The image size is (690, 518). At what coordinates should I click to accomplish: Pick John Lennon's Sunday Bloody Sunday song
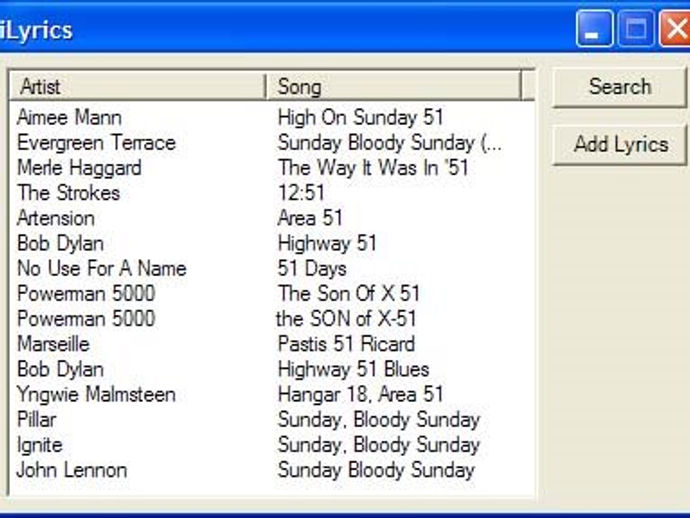376,470
